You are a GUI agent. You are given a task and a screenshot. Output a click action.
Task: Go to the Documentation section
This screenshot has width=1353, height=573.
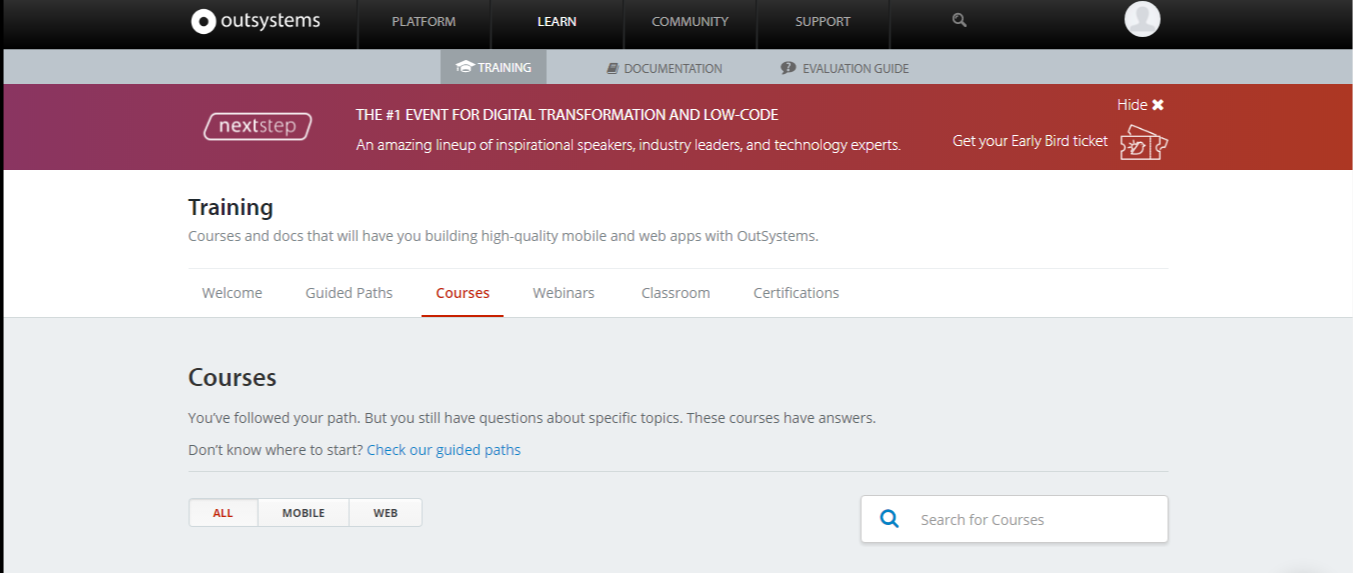664,68
